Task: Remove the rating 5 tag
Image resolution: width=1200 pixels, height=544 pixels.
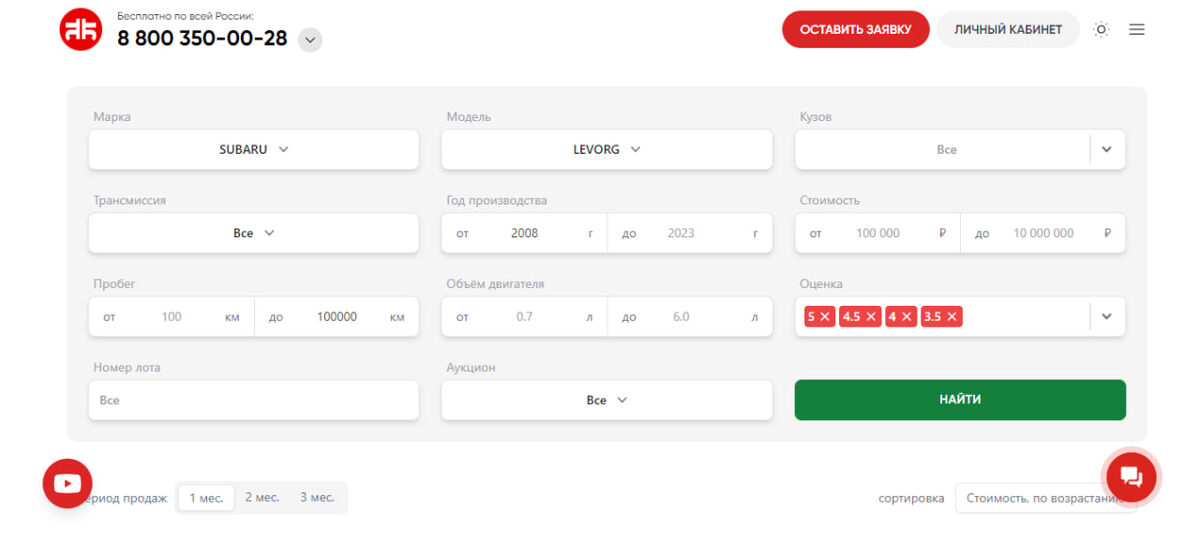Action: (825, 317)
